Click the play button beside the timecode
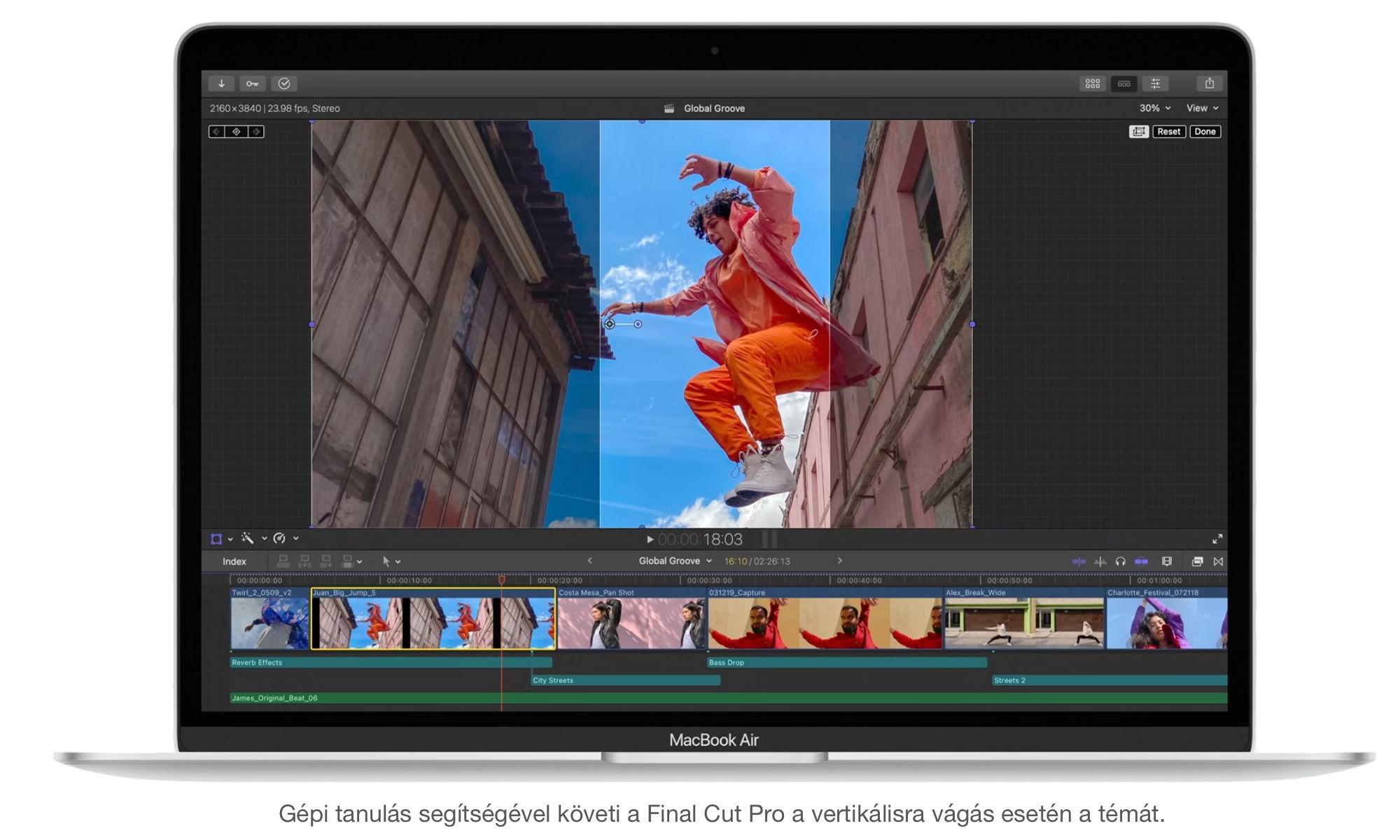 [650, 540]
